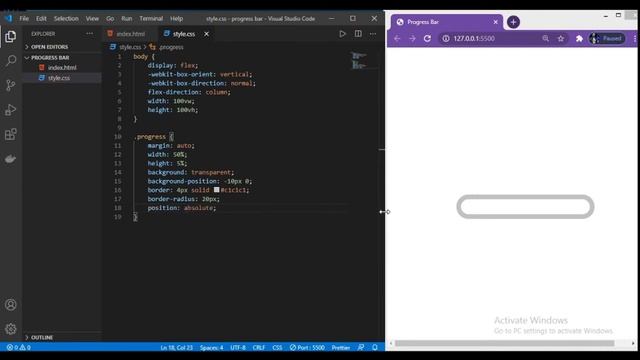Select style.css in the Explorer tree
The height and width of the screenshot is (360, 640).
pos(59,78)
